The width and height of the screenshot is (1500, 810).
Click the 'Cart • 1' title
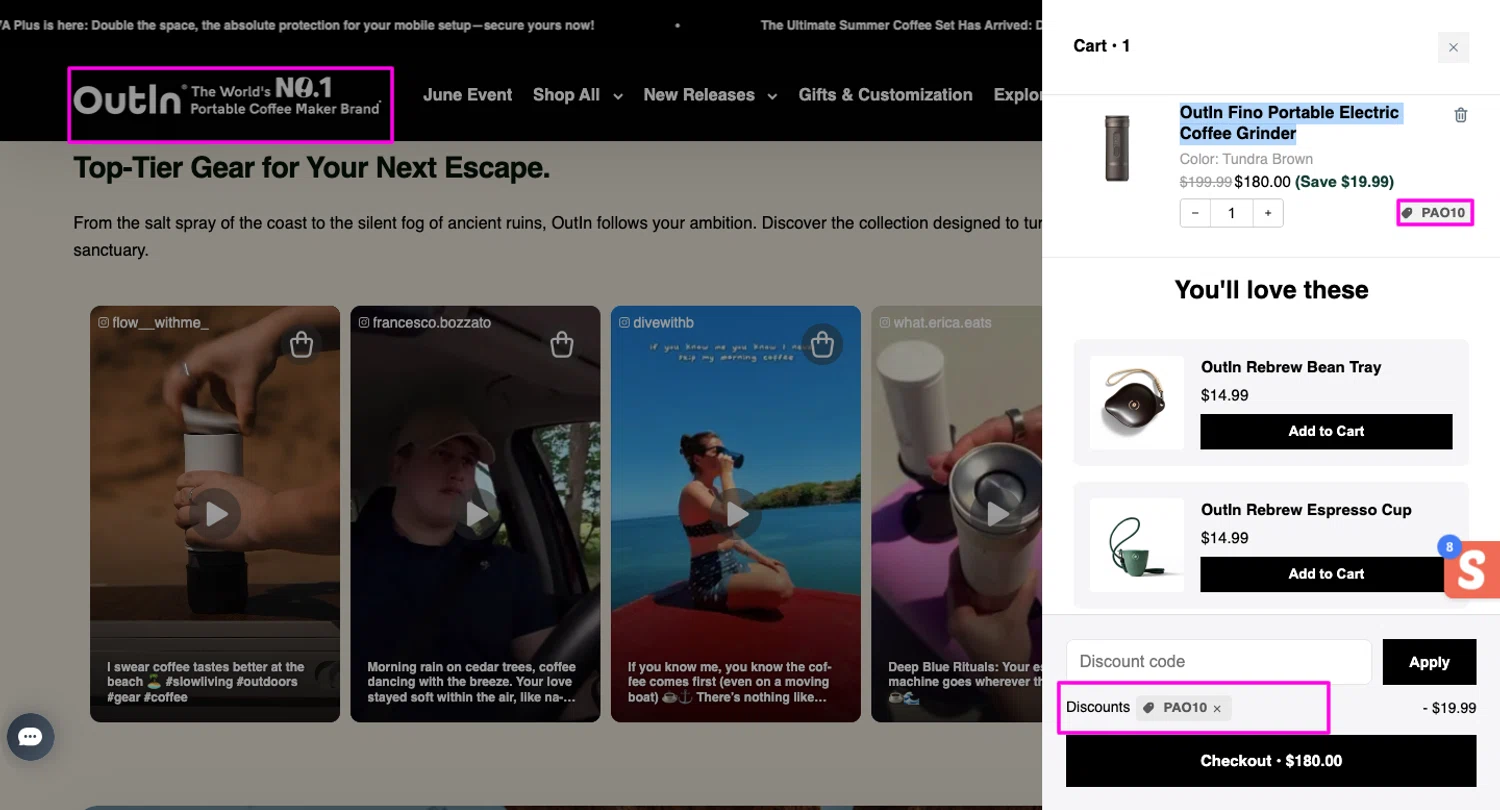click(1102, 46)
